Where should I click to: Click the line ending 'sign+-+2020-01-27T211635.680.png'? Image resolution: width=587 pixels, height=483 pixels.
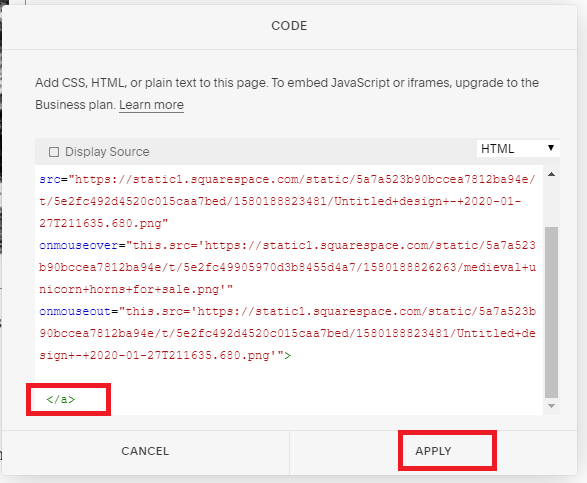pyautogui.click(x=165, y=355)
